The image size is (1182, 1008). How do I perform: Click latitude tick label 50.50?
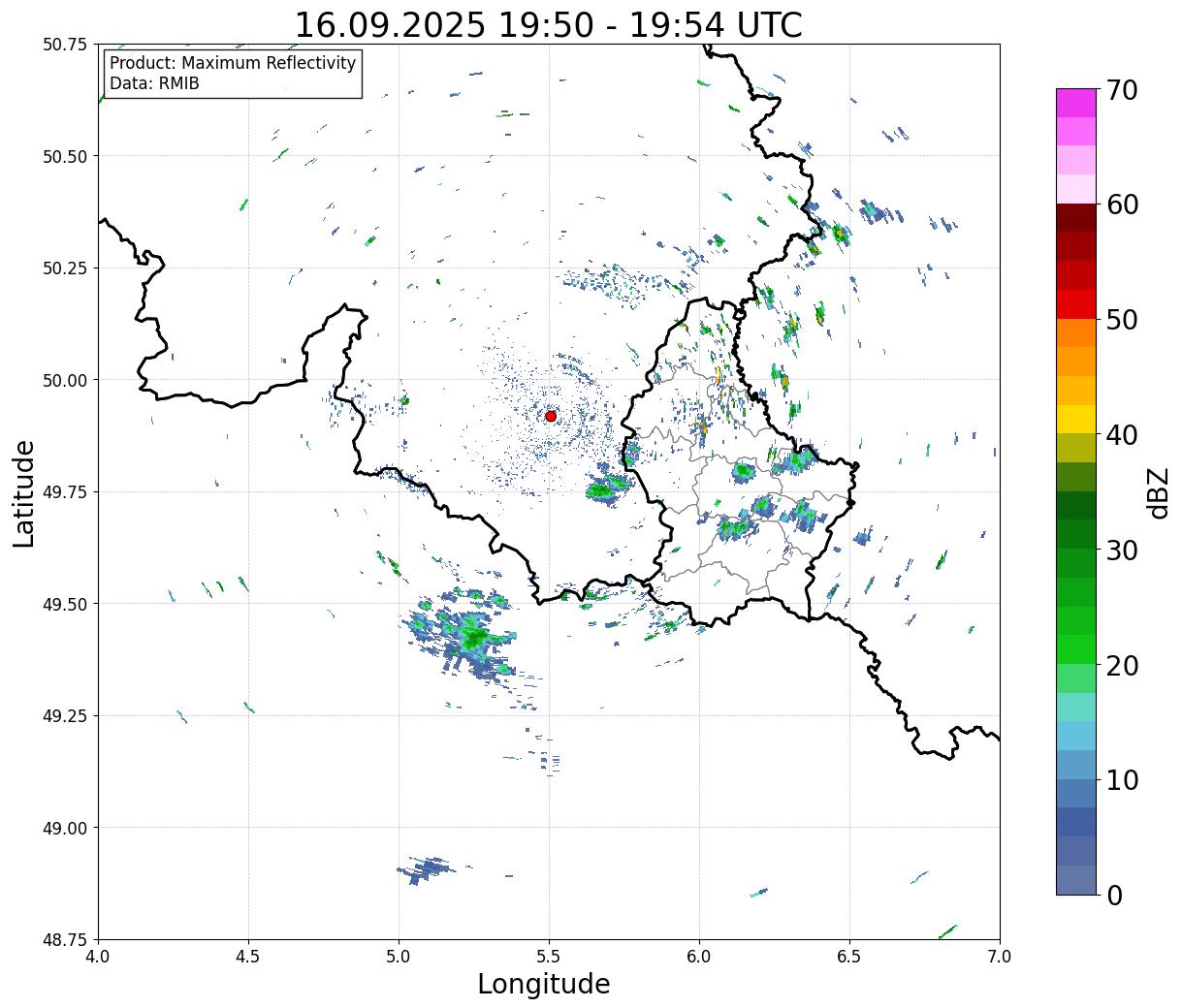click(65, 156)
